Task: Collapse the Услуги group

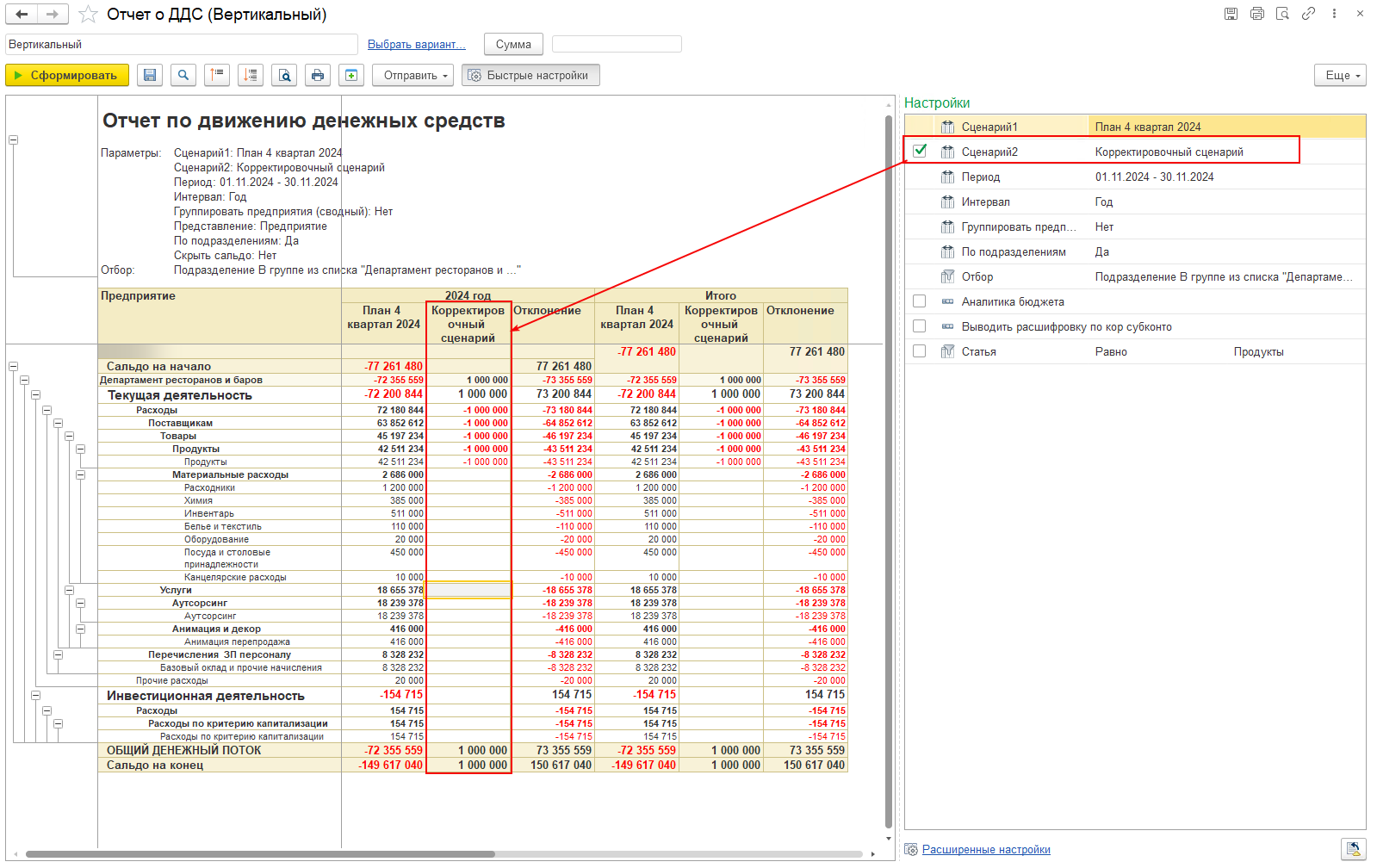Action: pyautogui.click(x=69, y=590)
